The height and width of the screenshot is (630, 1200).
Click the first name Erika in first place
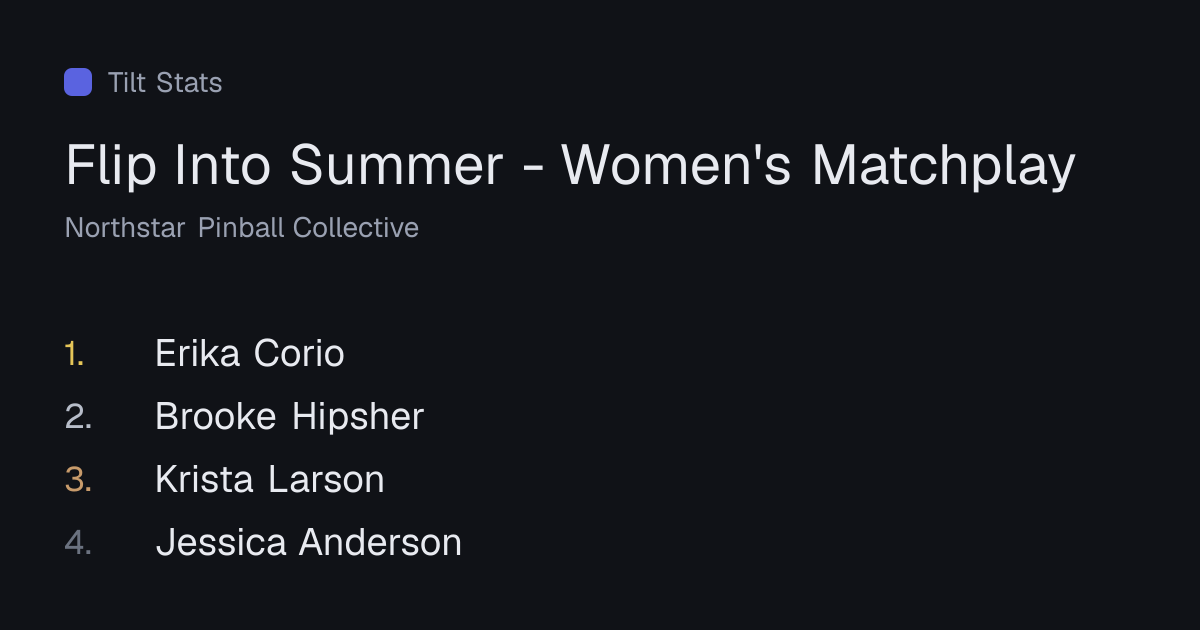pyautogui.click(x=199, y=354)
